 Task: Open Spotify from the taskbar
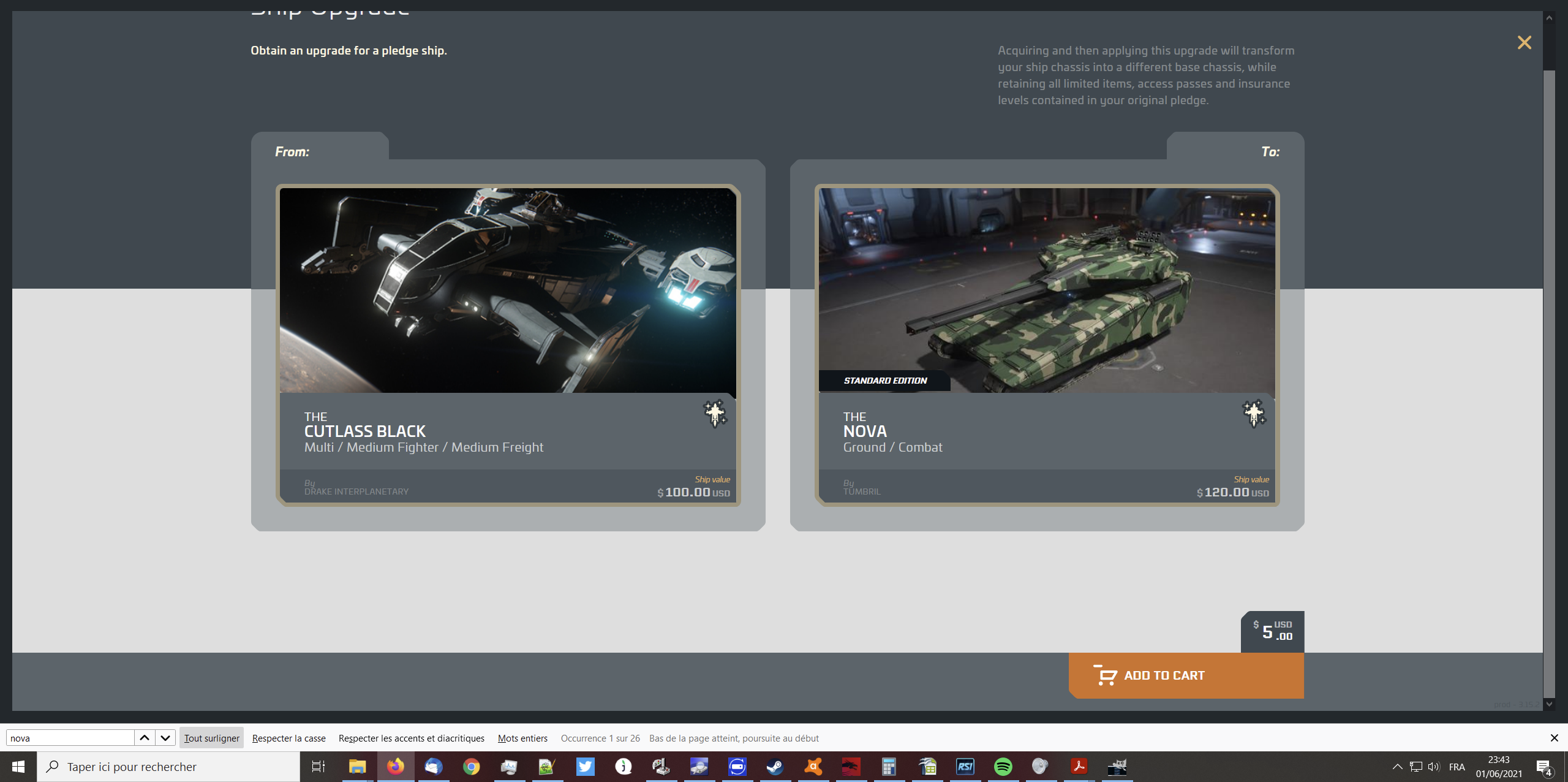(1003, 767)
